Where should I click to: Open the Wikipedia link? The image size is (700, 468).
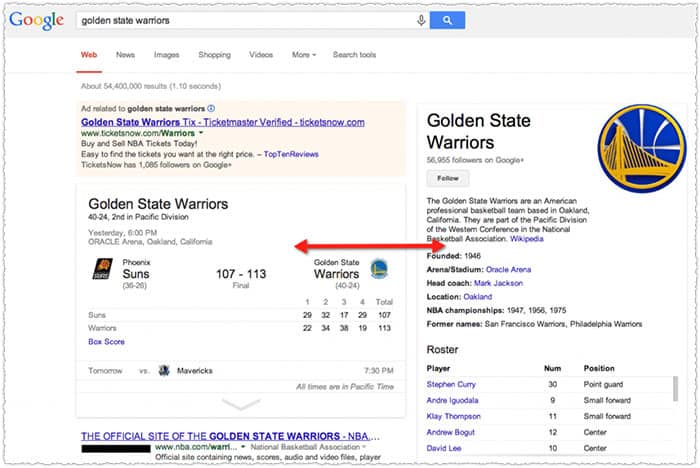[x=527, y=239]
